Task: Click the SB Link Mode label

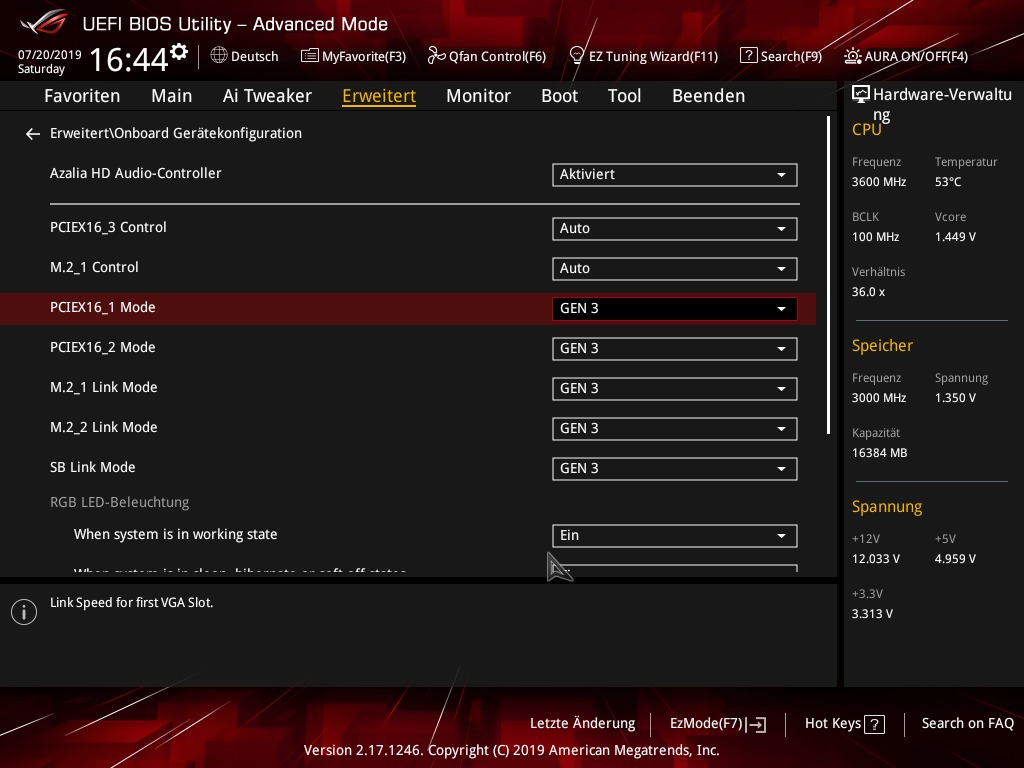Action: click(93, 468)
